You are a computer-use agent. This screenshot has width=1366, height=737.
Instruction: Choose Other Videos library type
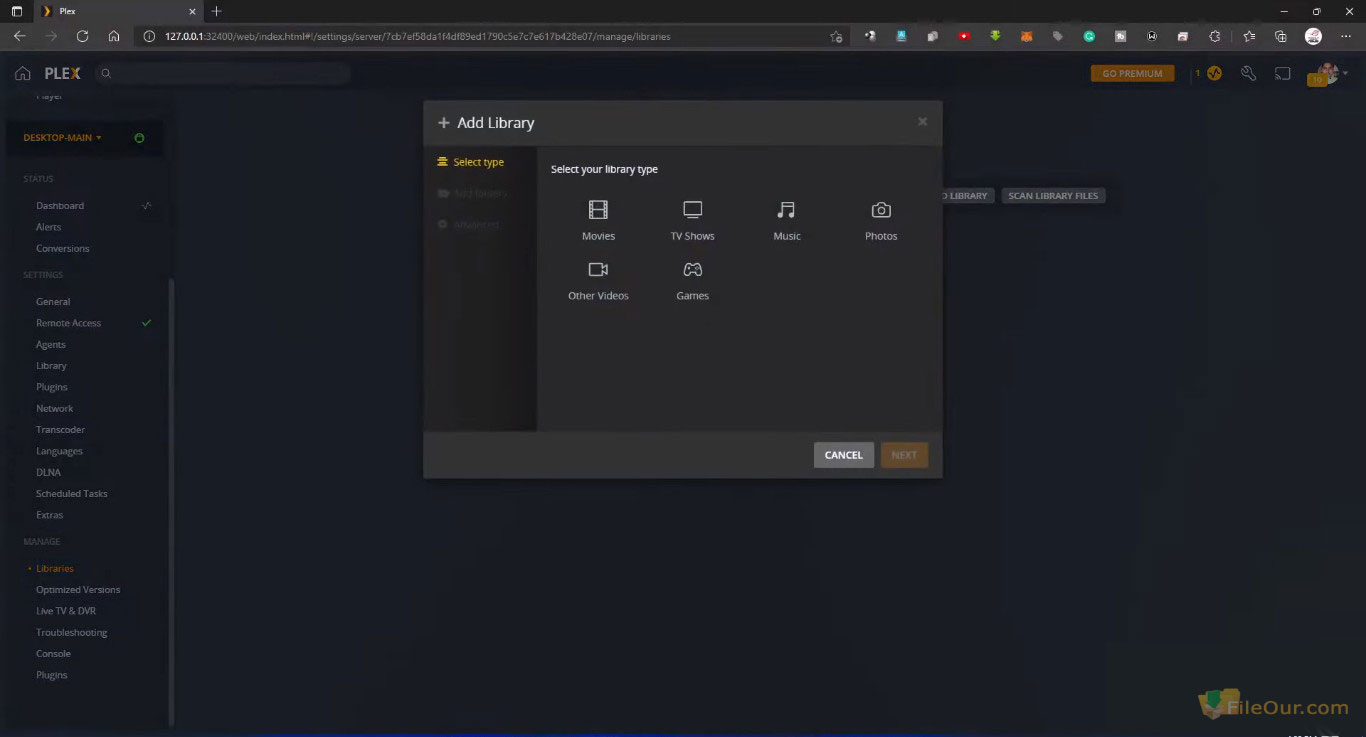point(598,281)
